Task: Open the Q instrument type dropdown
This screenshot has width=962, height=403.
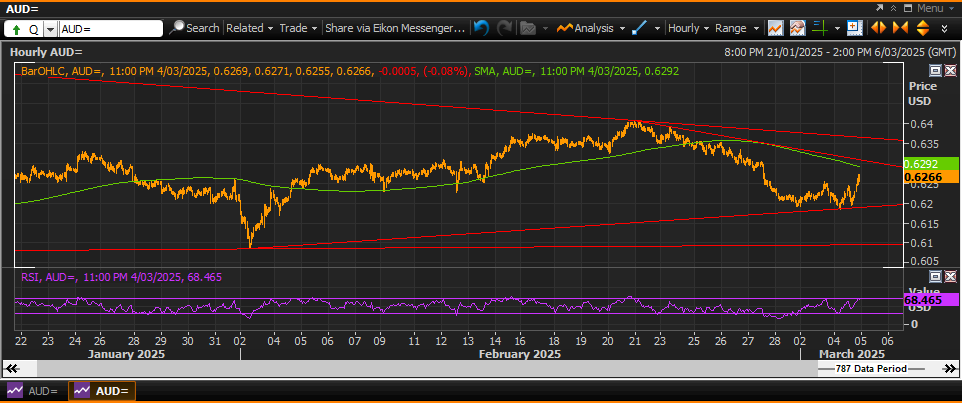Action: pos(50,29)
